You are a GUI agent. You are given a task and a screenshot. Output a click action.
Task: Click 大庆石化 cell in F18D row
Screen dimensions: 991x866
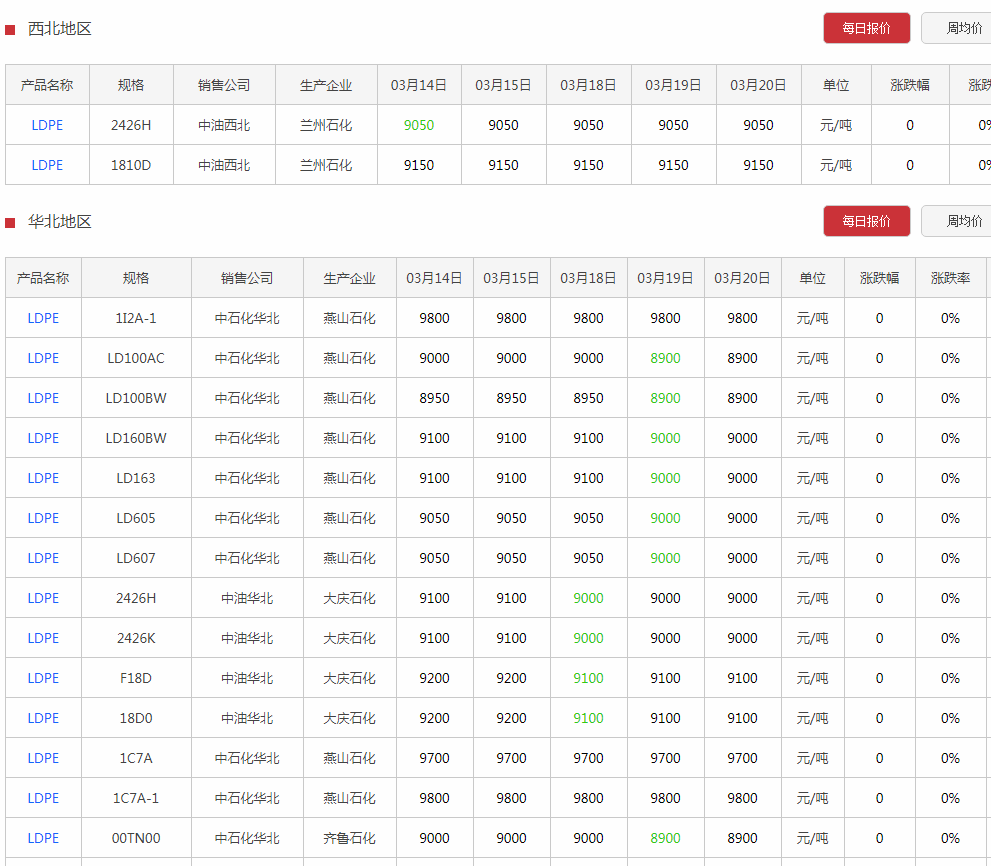(350, 678)
